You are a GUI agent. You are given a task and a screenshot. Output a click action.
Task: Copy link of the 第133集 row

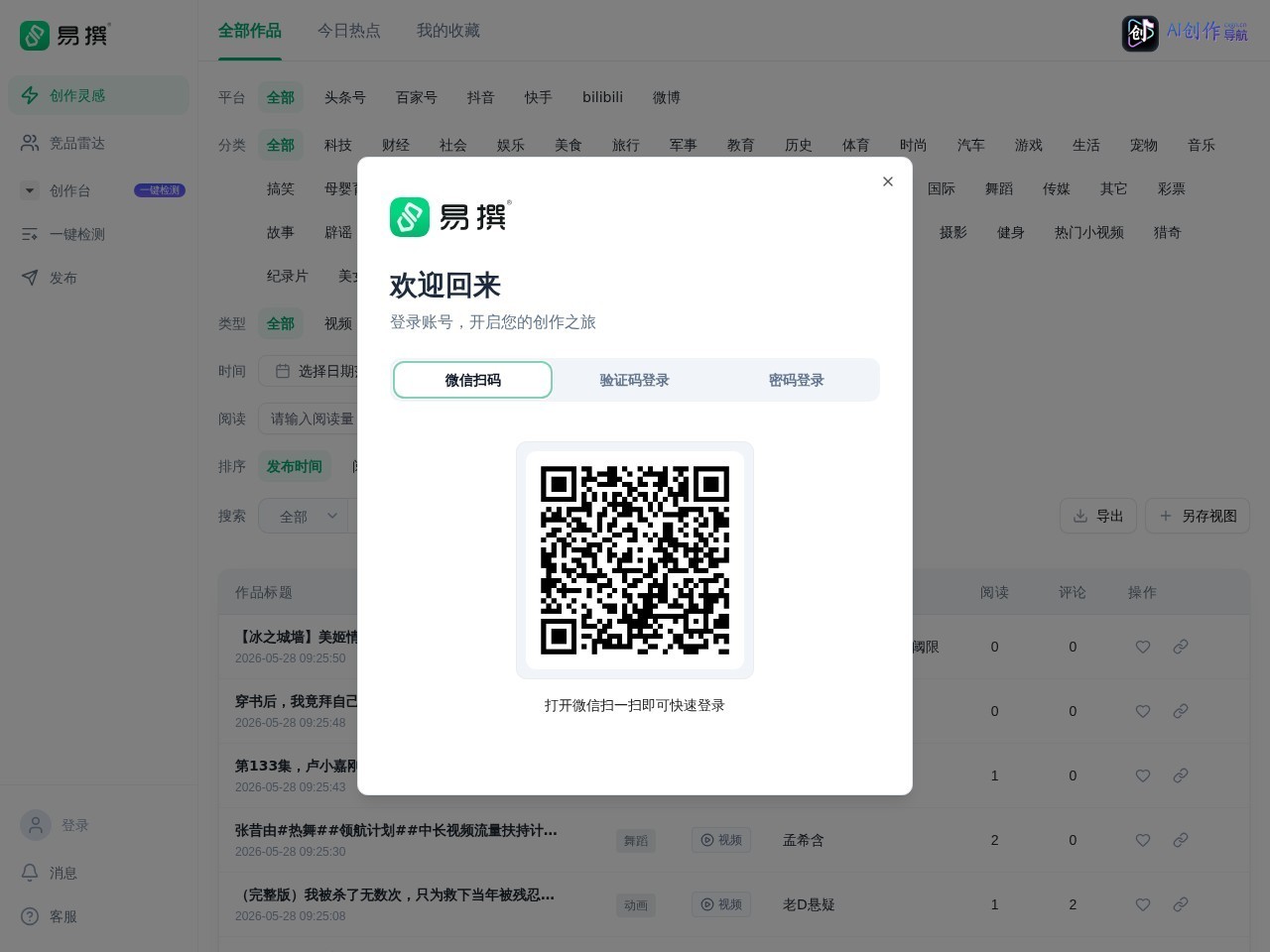coord(1181,775)
